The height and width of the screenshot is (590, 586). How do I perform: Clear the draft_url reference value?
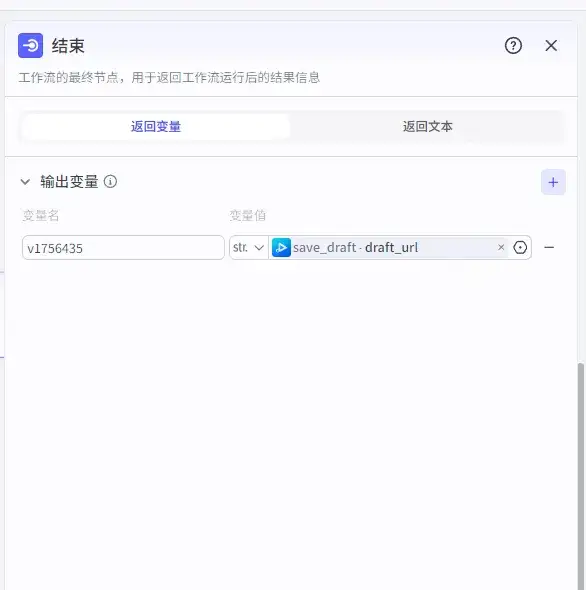coord(501,247)
